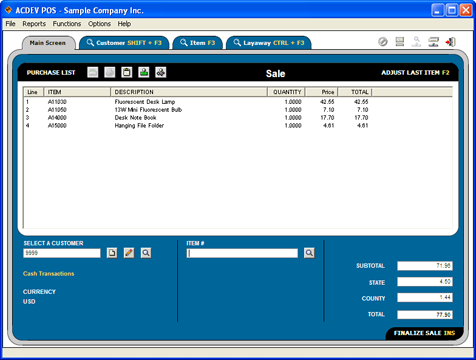
Task: Click the greyed document icon left of the clipboard
Action: pos(110,72)
